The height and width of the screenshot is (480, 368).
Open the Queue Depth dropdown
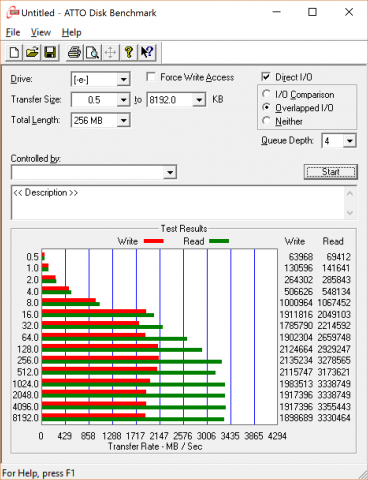click(349, 141)
